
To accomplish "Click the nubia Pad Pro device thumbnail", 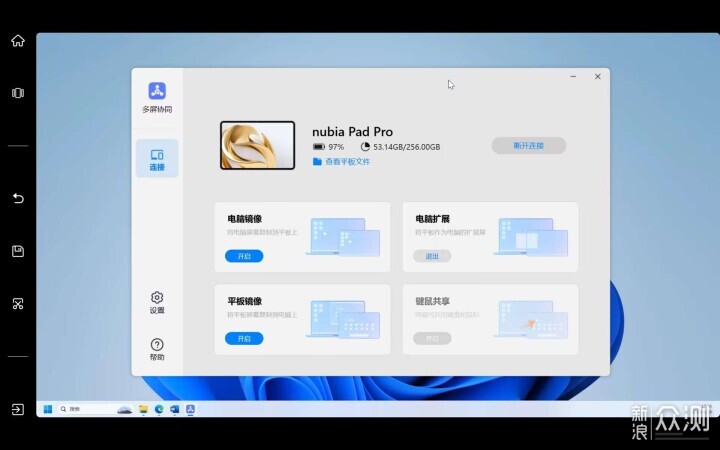I will (258, 145).
